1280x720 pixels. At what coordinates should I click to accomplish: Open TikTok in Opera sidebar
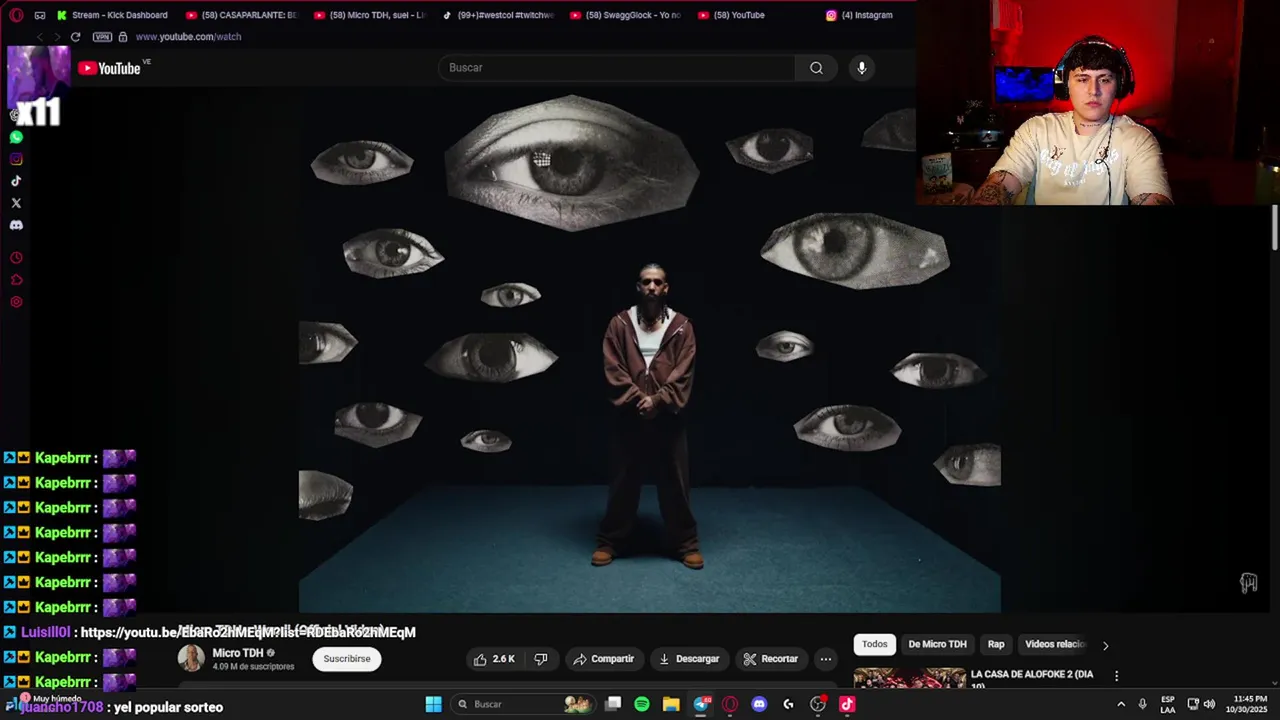(x=16, y=181)
